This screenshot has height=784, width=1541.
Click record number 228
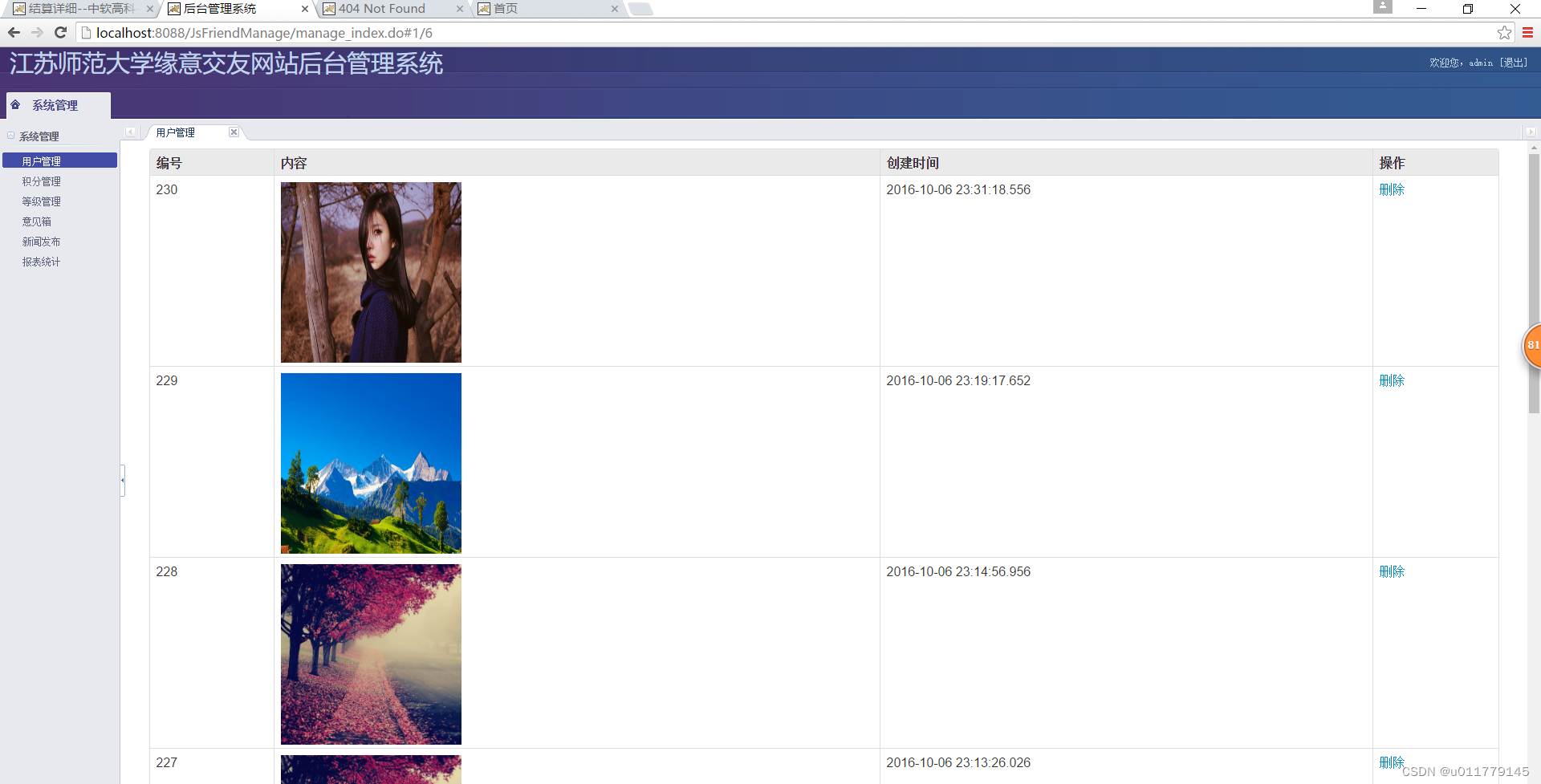click(167, 571)
